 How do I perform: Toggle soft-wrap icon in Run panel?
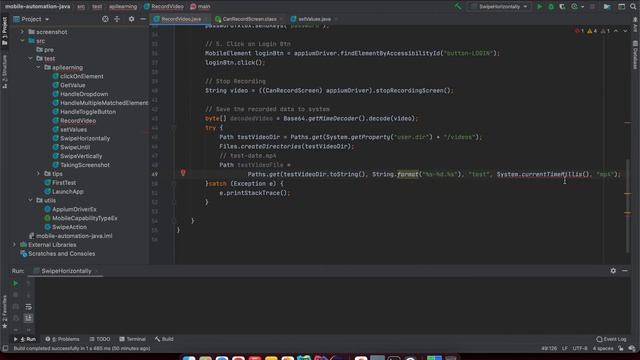point(28,307)
